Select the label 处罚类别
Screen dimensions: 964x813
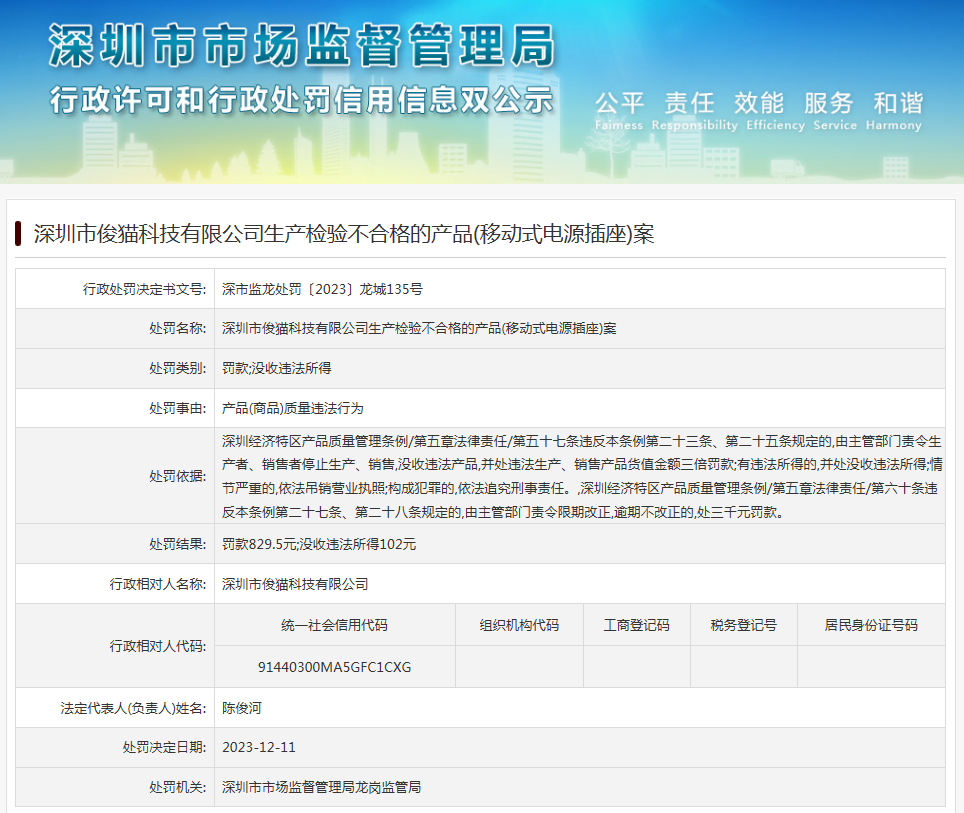point(178,368)
